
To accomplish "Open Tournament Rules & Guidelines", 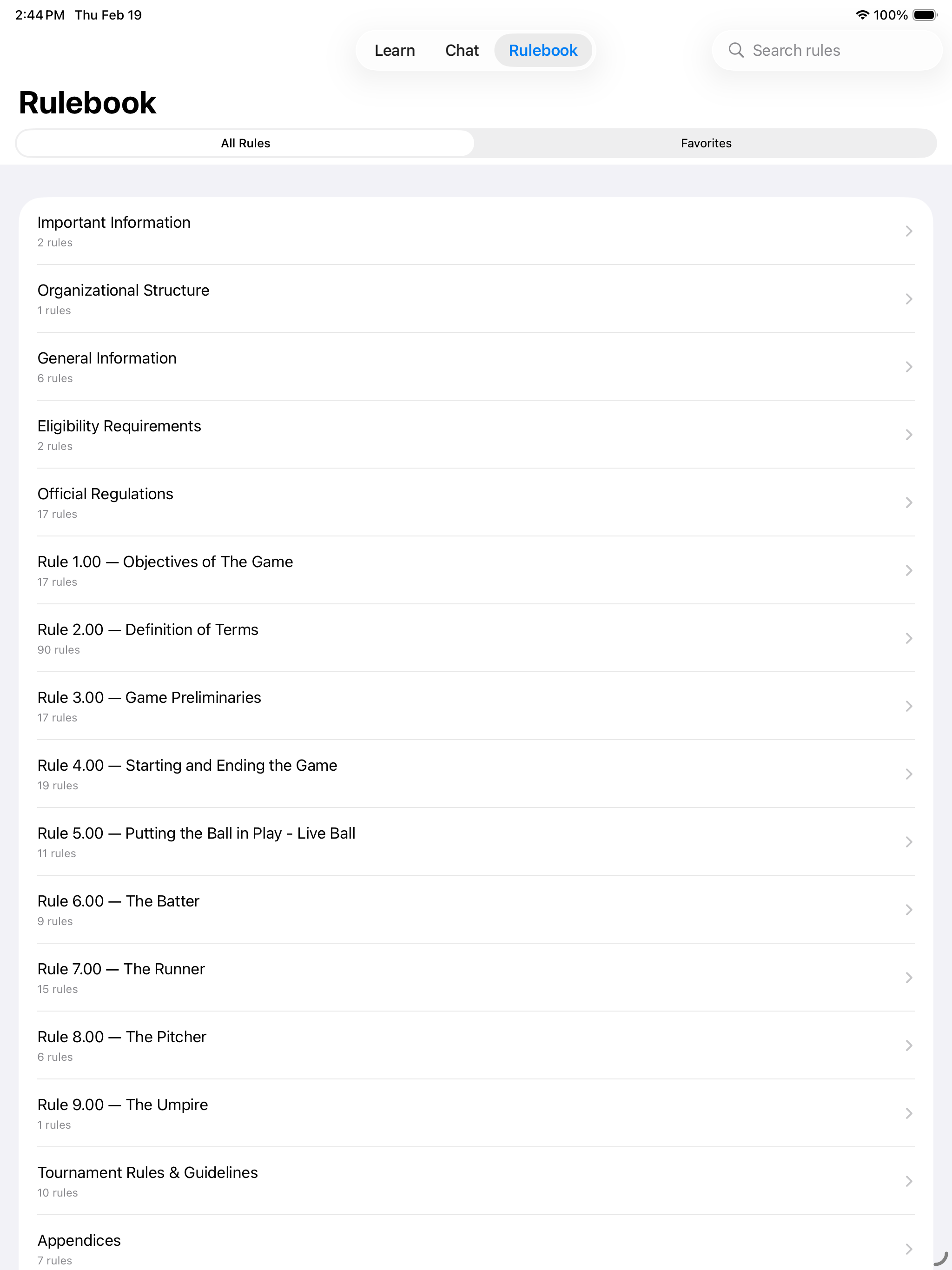I will click(476, 1181).
